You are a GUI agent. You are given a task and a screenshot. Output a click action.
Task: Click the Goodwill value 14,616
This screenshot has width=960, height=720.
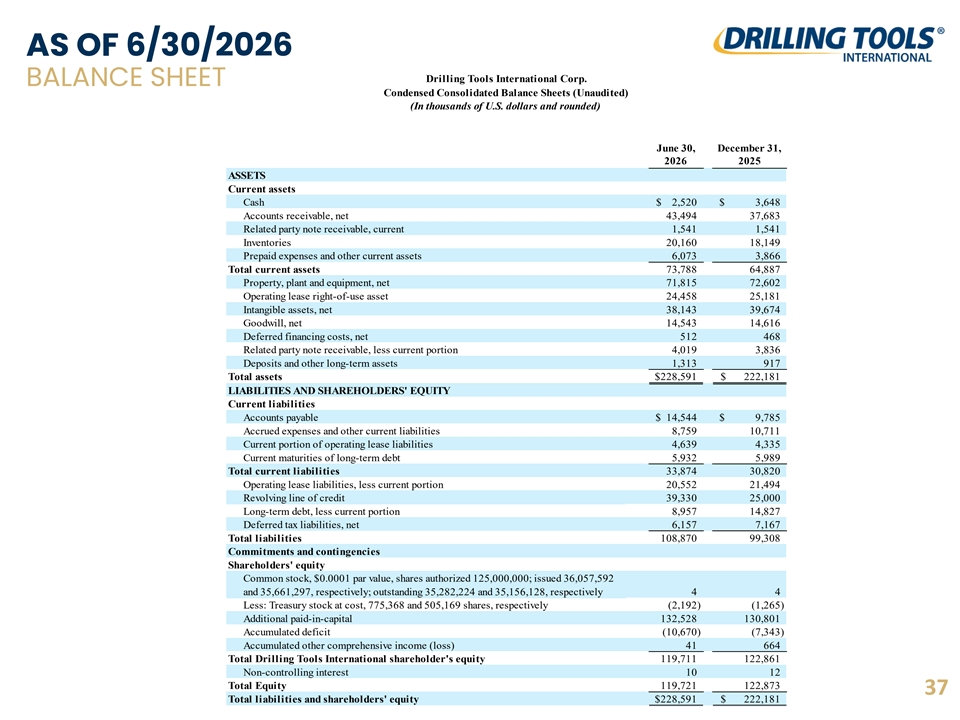[x=765, y=324]
